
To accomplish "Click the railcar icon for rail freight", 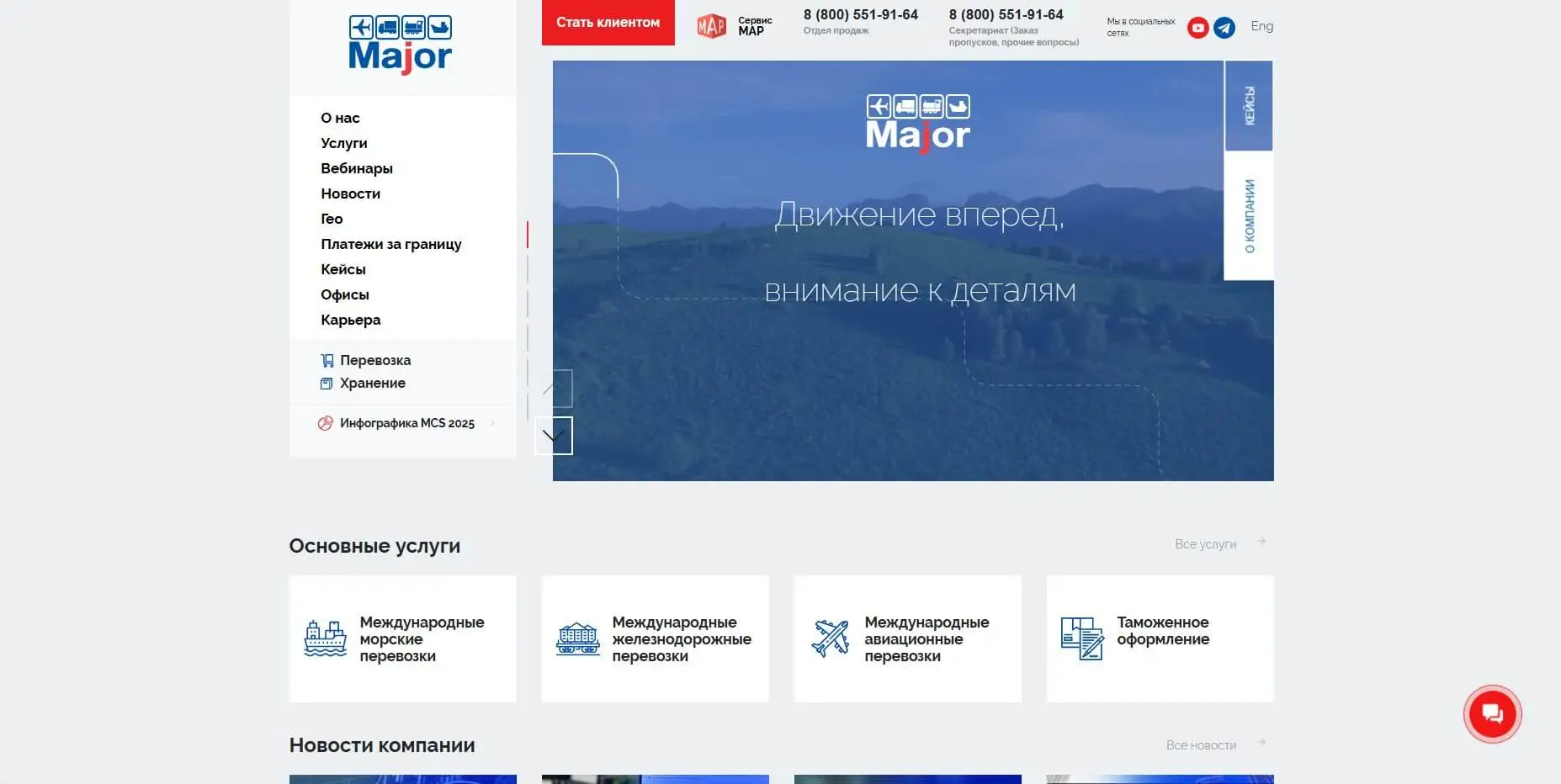I will (x=578, y=639).
